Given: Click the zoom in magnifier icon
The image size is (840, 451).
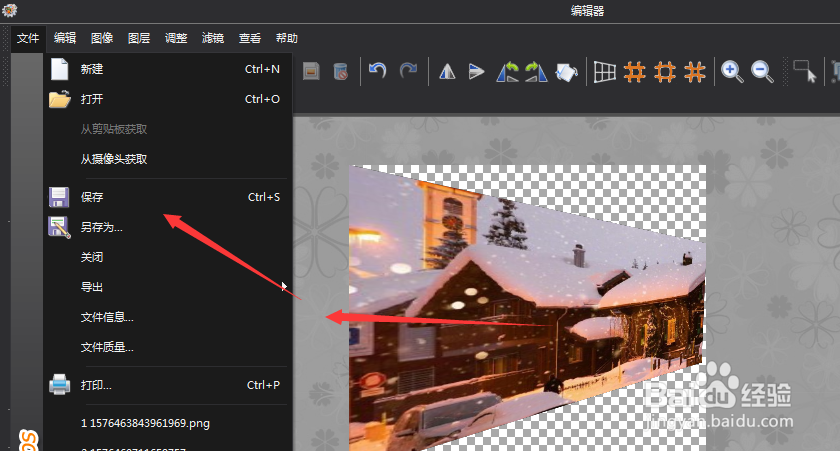Looking at the screenshot, I should tap(732, 72).
